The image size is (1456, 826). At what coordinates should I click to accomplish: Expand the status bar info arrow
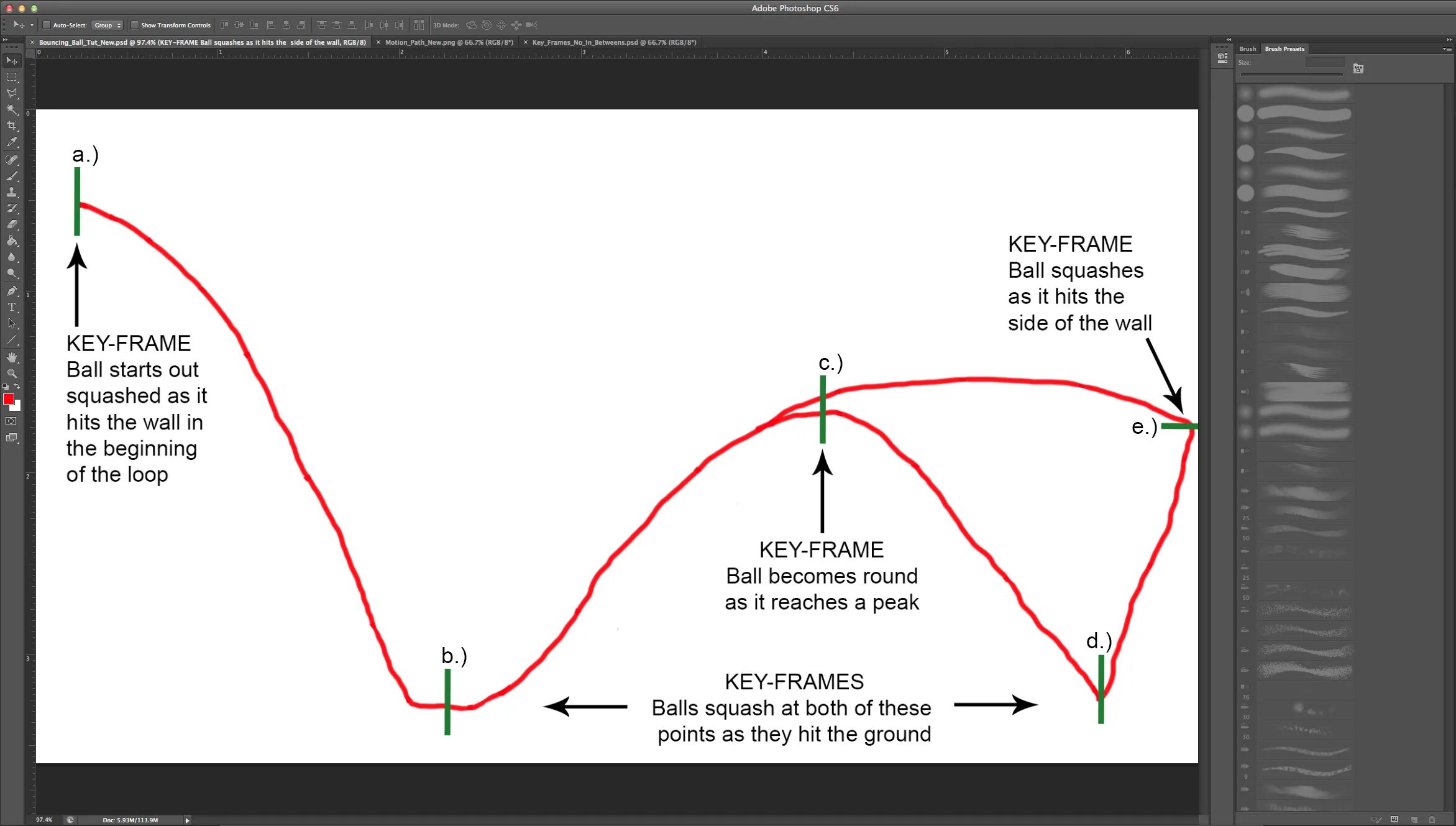click(x=187, y=820)
